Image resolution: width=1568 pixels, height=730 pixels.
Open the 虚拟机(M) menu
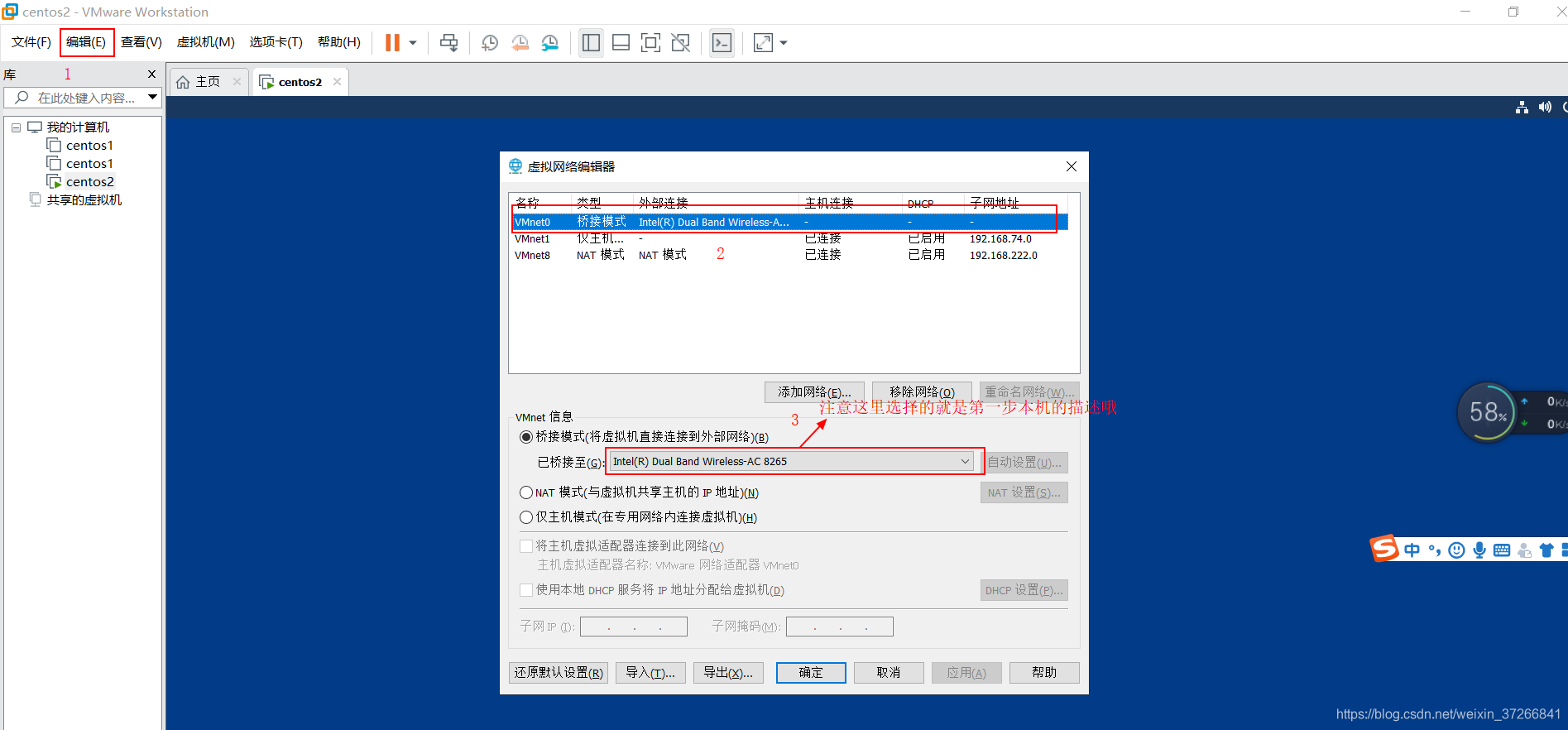pos(206,42)
